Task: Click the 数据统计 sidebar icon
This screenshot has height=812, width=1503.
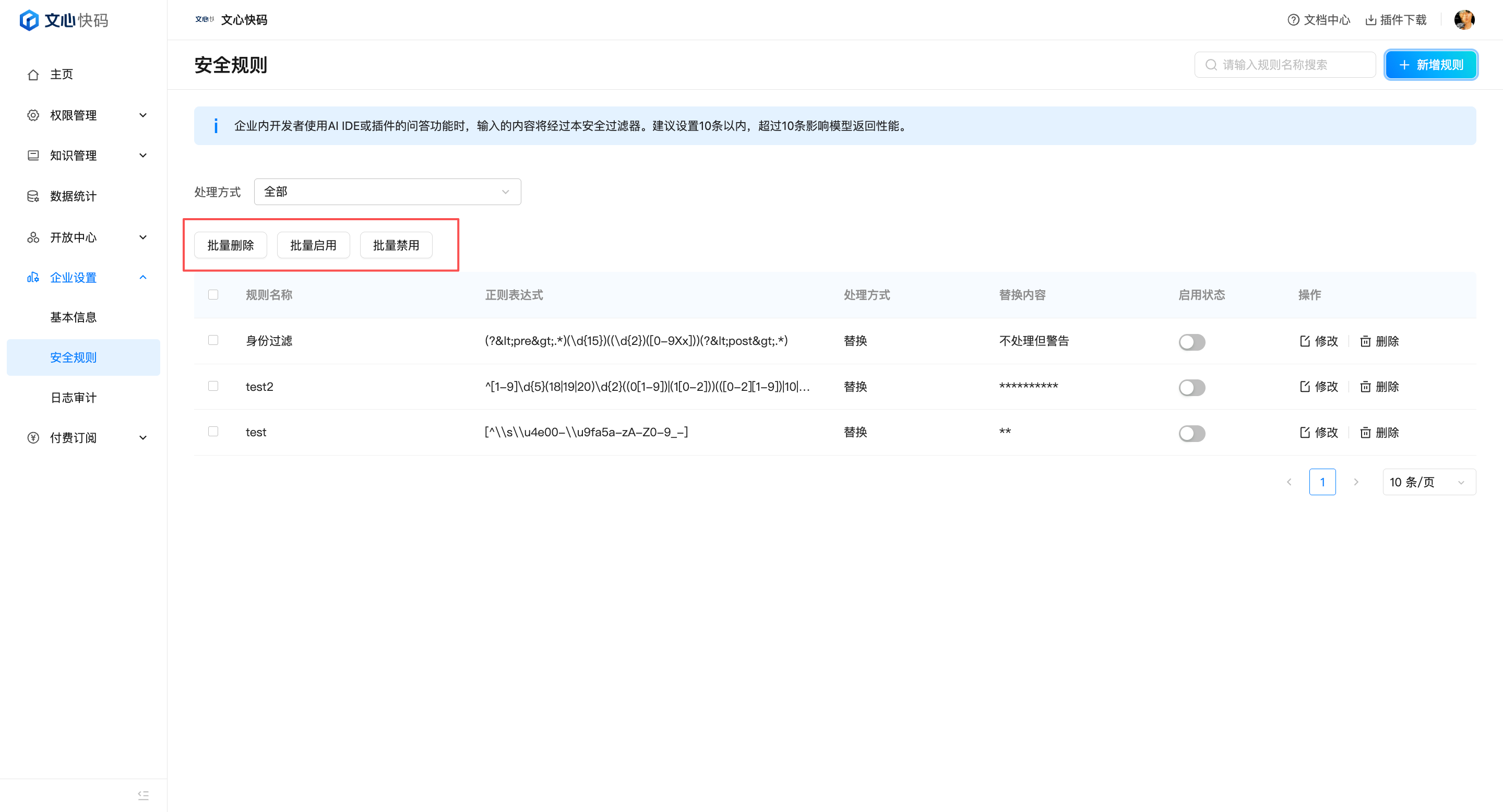Action: (33, 197)
